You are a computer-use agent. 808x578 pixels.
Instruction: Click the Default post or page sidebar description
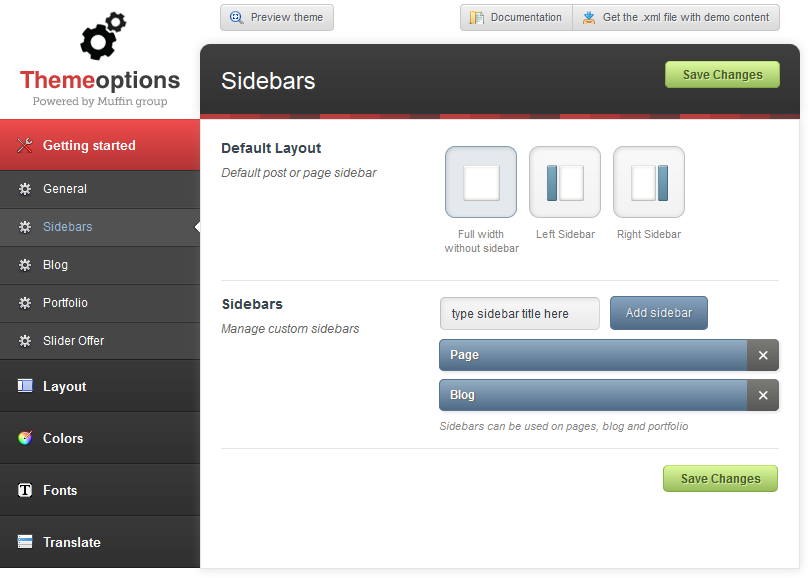click(299, 173)
